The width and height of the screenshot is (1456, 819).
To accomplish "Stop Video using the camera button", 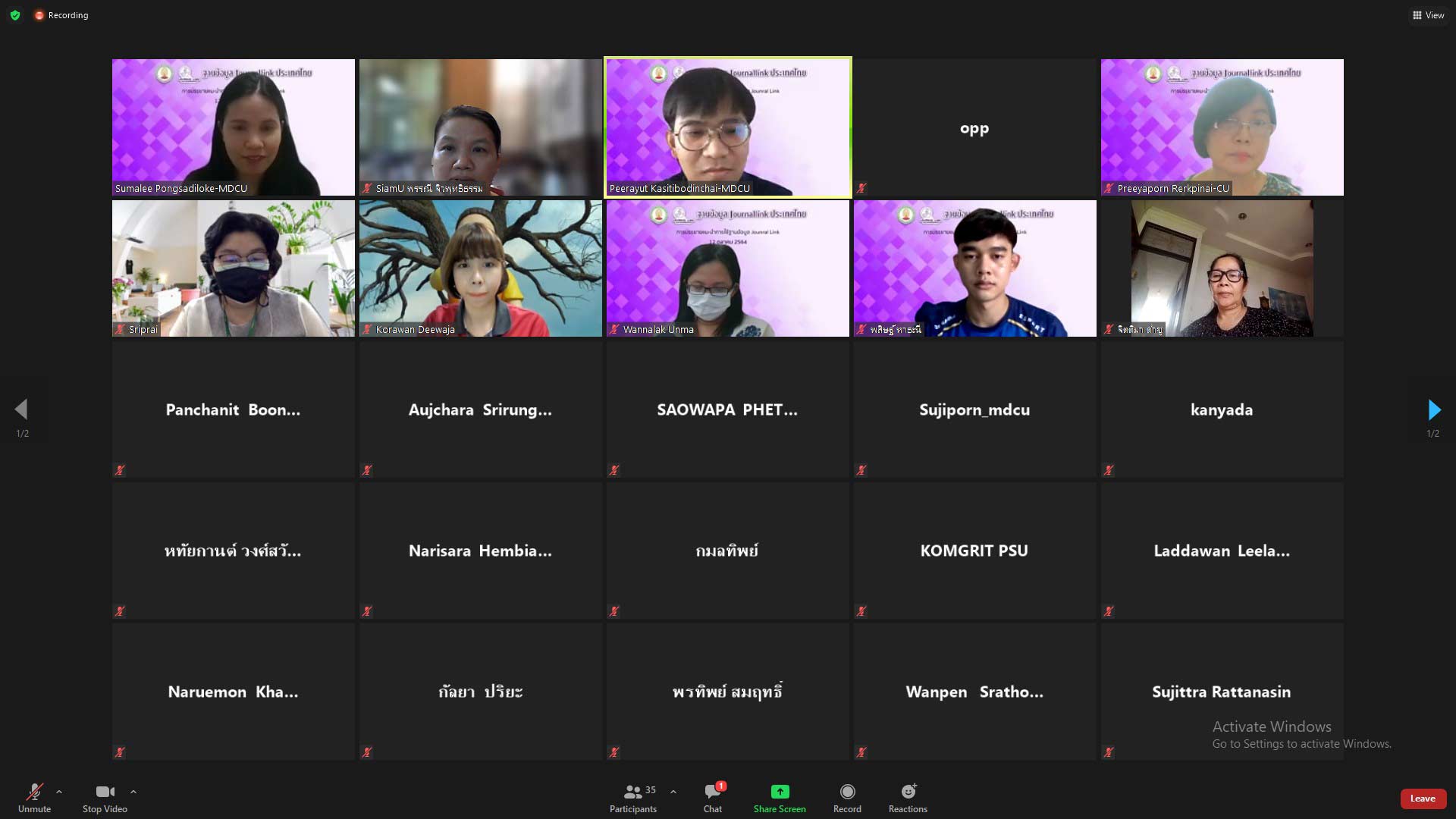I will 105,792.
